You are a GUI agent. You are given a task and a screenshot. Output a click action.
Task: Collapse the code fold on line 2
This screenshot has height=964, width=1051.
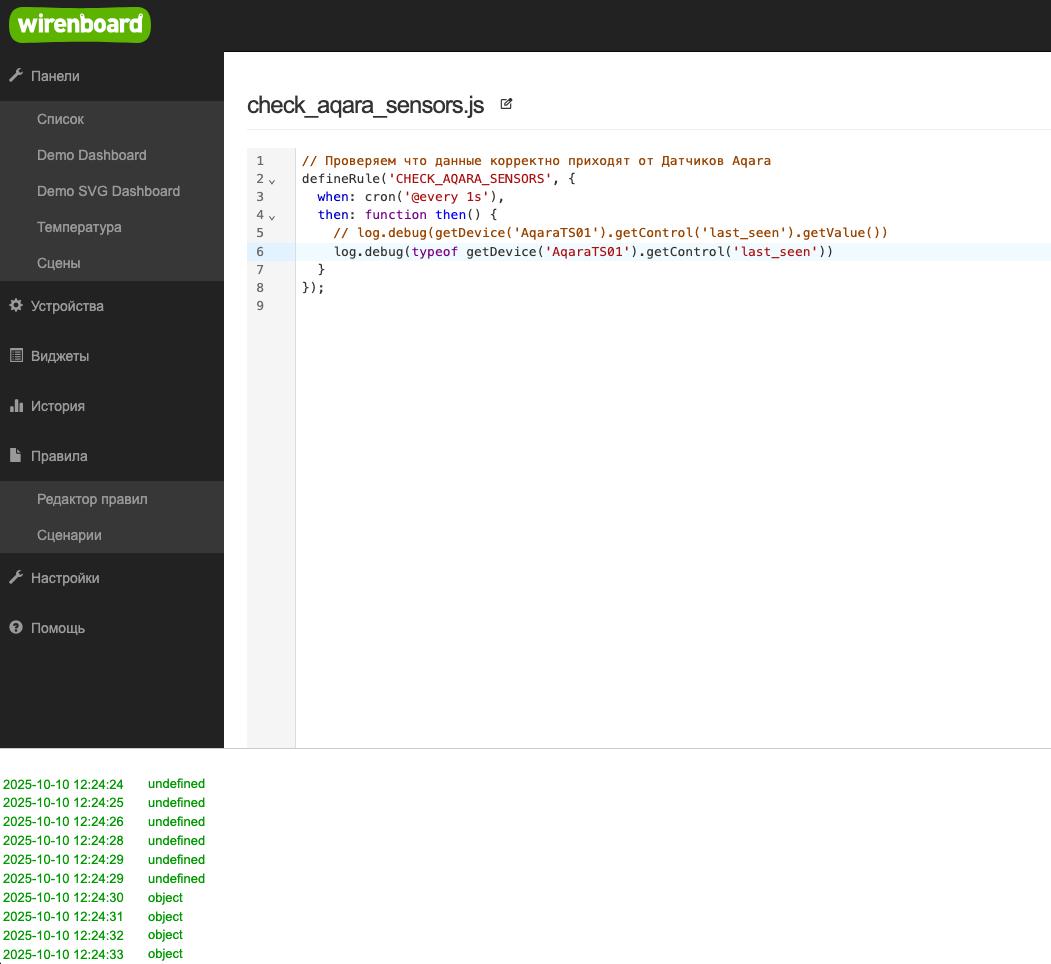271,181
